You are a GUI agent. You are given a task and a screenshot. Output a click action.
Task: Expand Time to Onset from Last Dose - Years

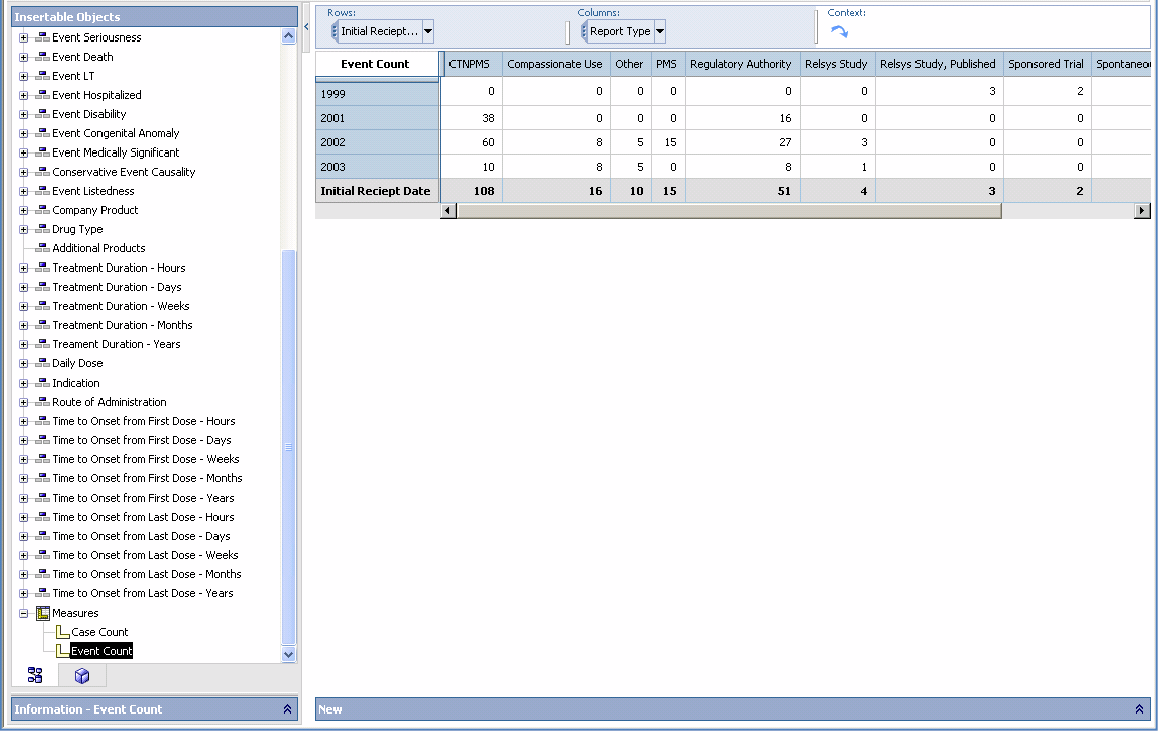24,594
